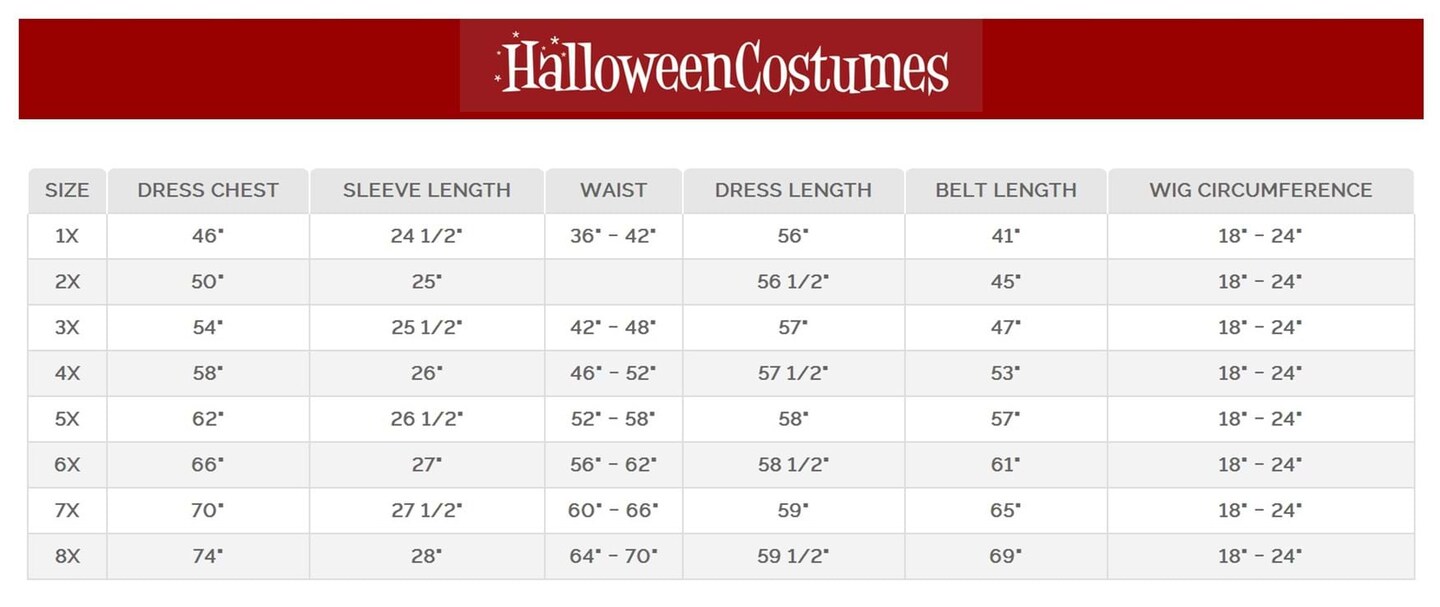The height and width of the screenshot is (607, 1440).
Task: Click the WAIST column header
Action: point(613,190)
